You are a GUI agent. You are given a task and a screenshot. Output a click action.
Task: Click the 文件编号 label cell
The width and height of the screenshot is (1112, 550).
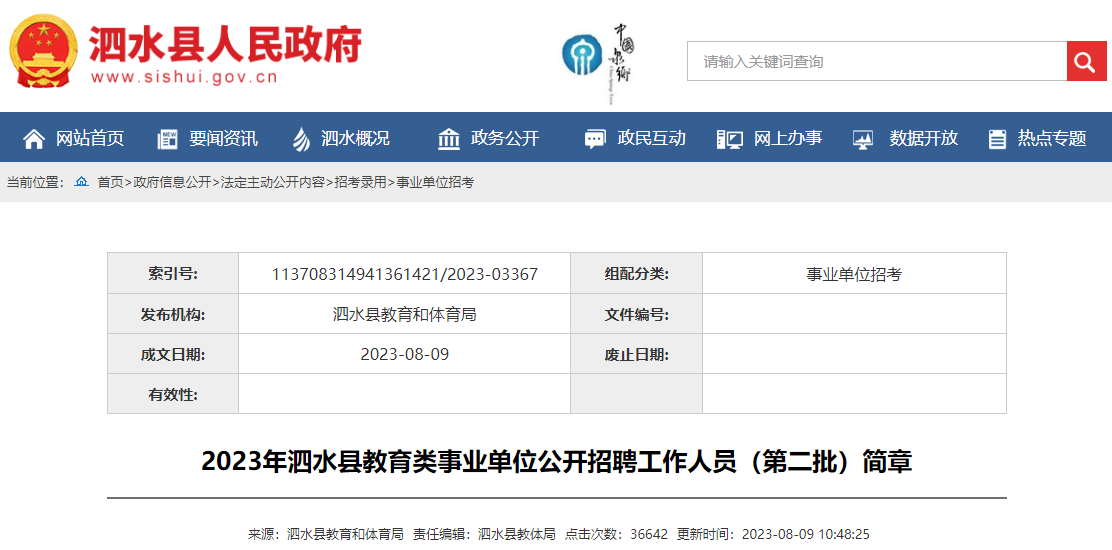637,314
